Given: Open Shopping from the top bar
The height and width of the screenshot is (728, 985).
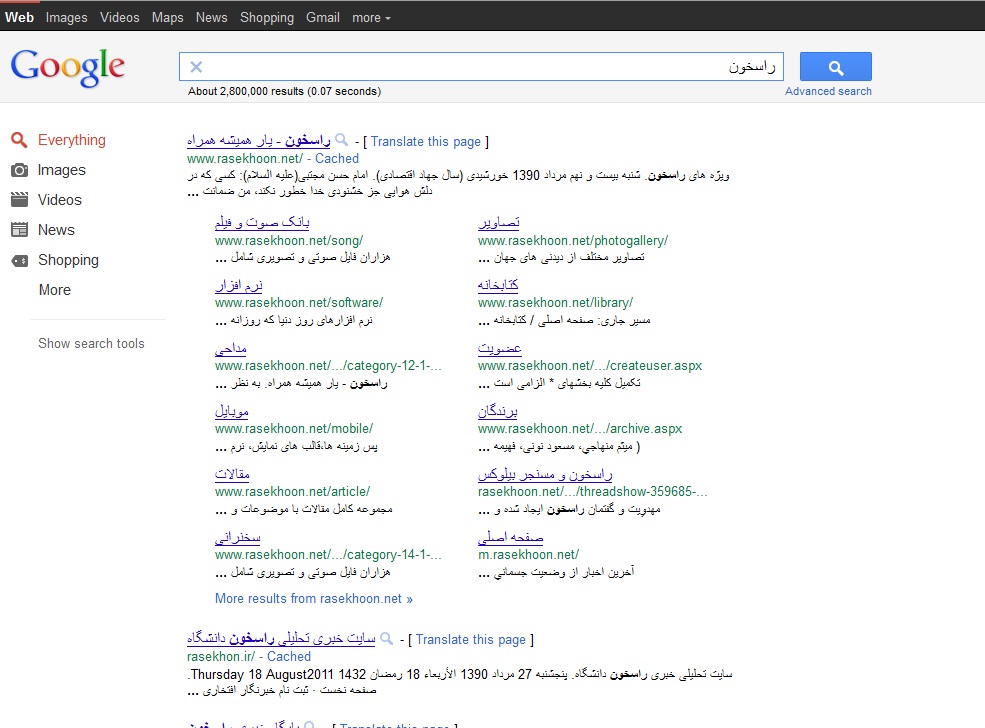Looking at the screenshot, I should coord(267,18).
